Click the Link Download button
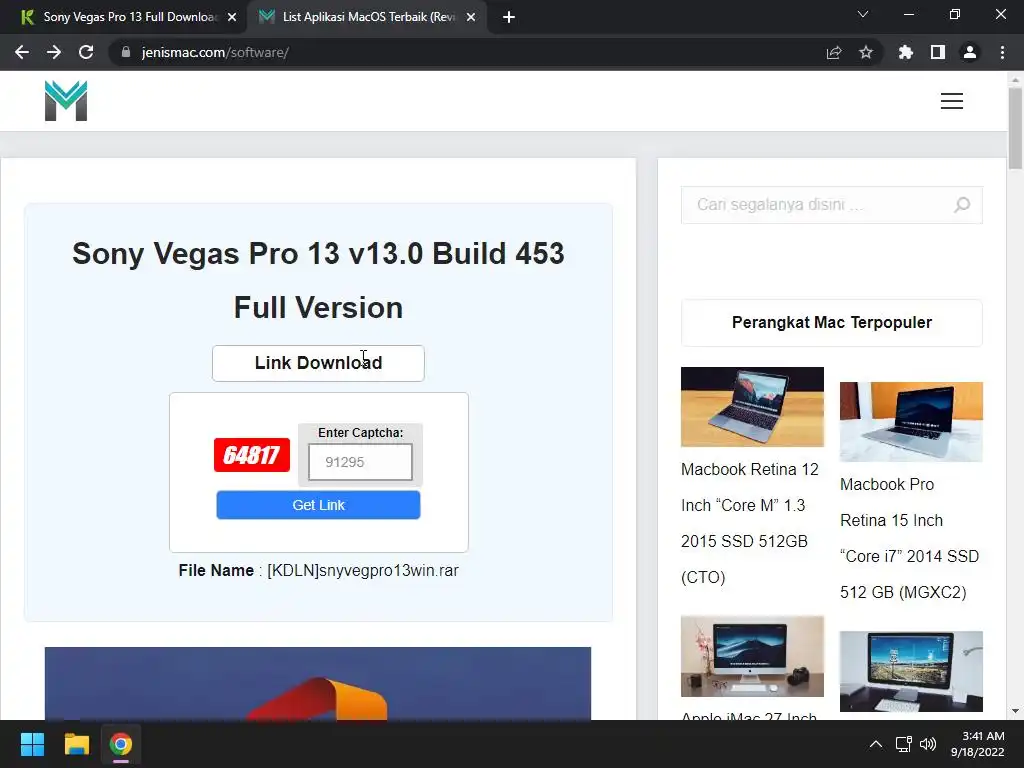This screenshot has width=1024, height=768. pos(318,363)
